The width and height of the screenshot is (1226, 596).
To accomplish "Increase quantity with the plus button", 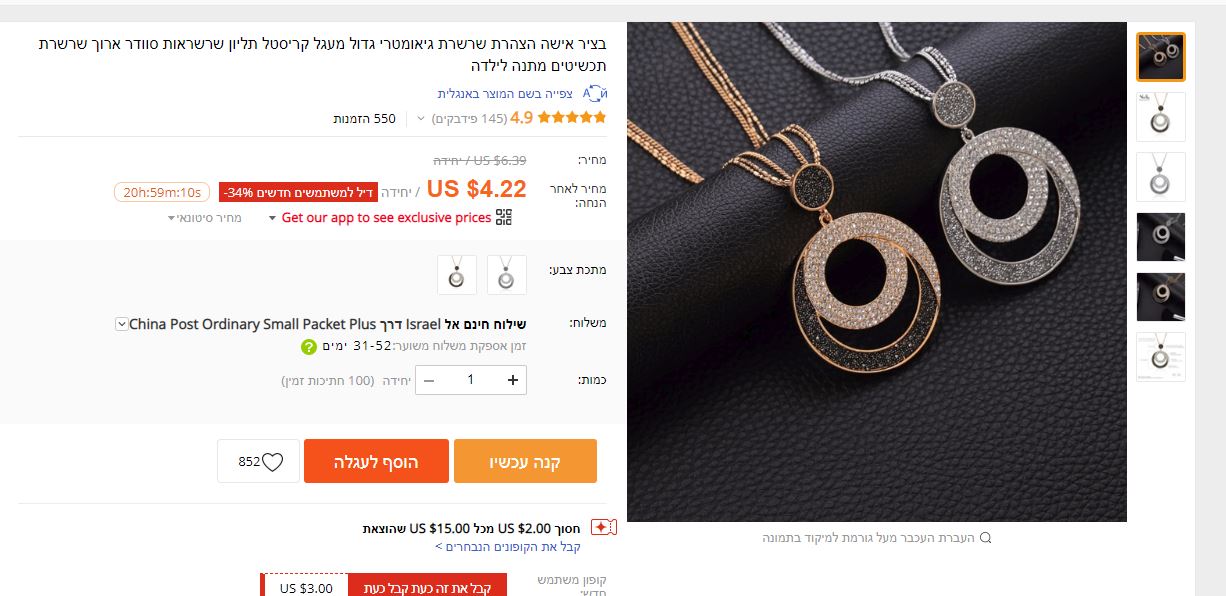I will click(513, 380).
